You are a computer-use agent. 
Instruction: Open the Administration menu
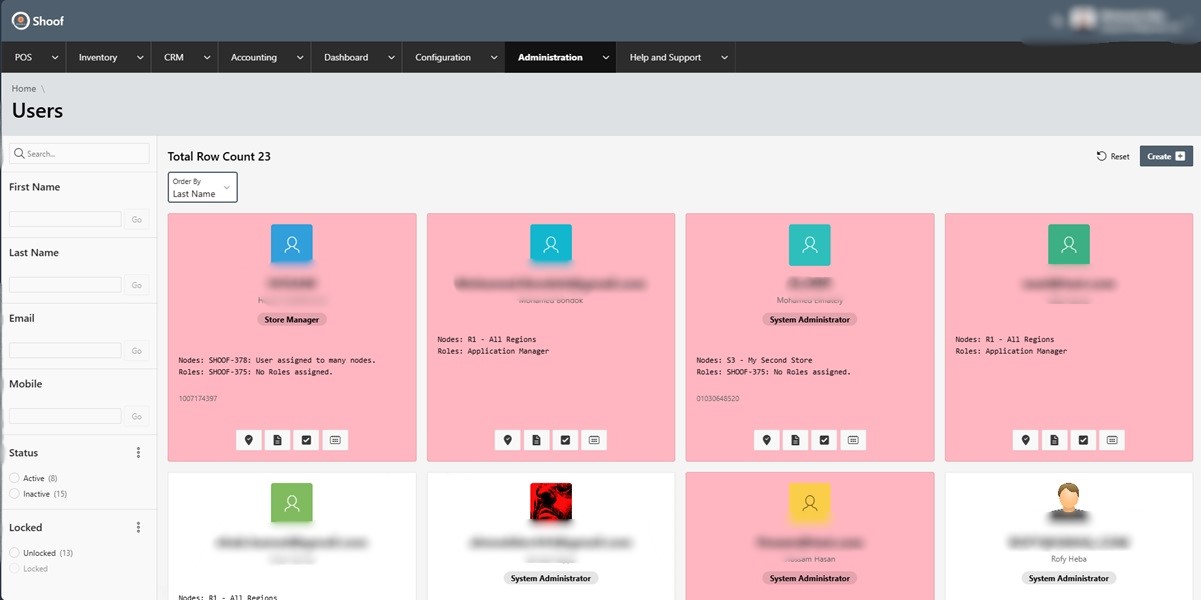550,58
